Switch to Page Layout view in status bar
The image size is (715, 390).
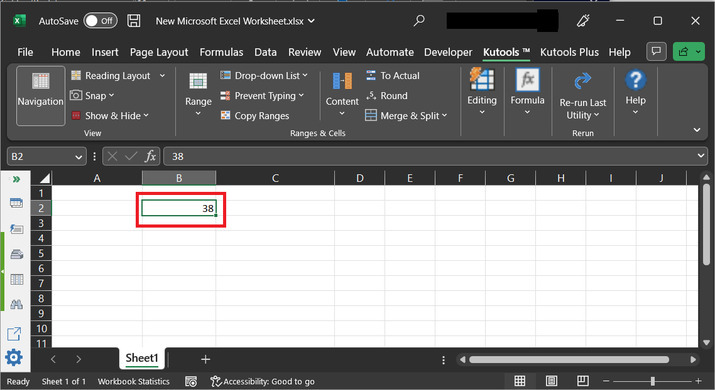[x=551, y=381]
